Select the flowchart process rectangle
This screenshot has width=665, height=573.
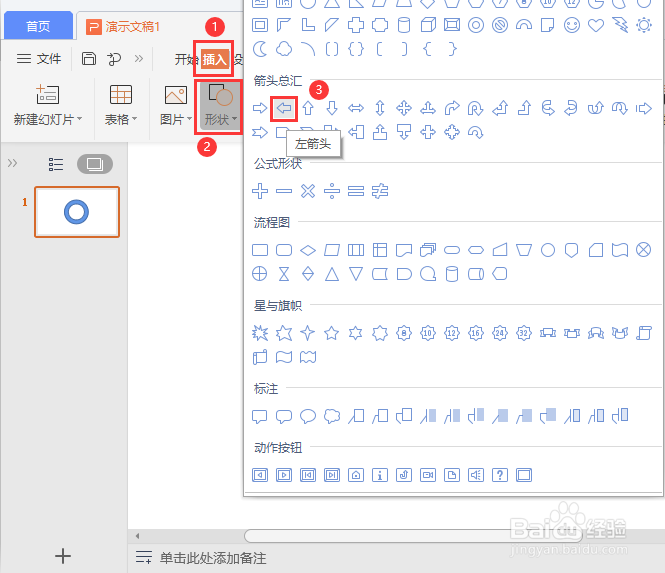pyautogui.click(x=260, y=250)
